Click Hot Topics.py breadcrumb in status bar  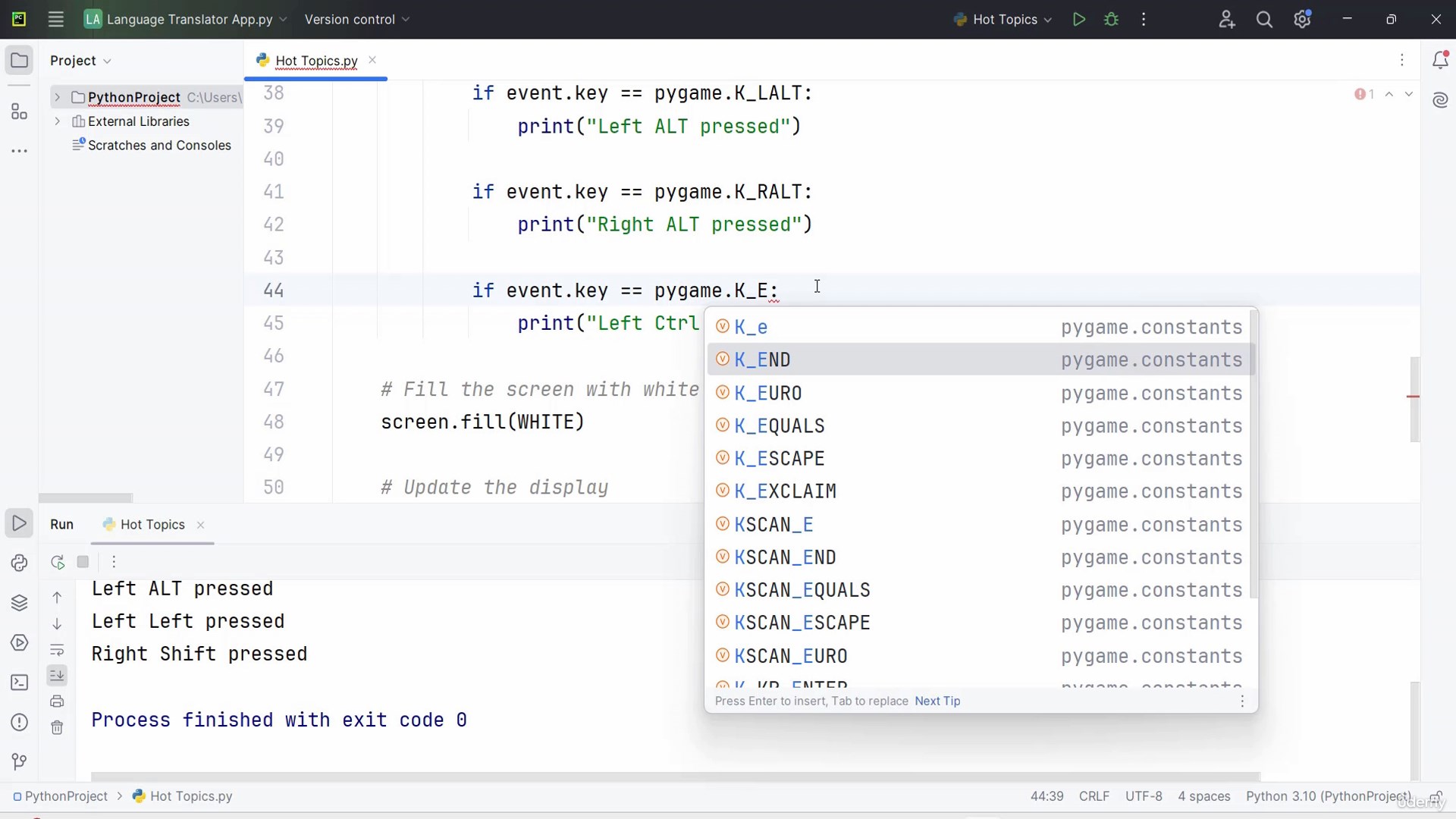(183, 796)
